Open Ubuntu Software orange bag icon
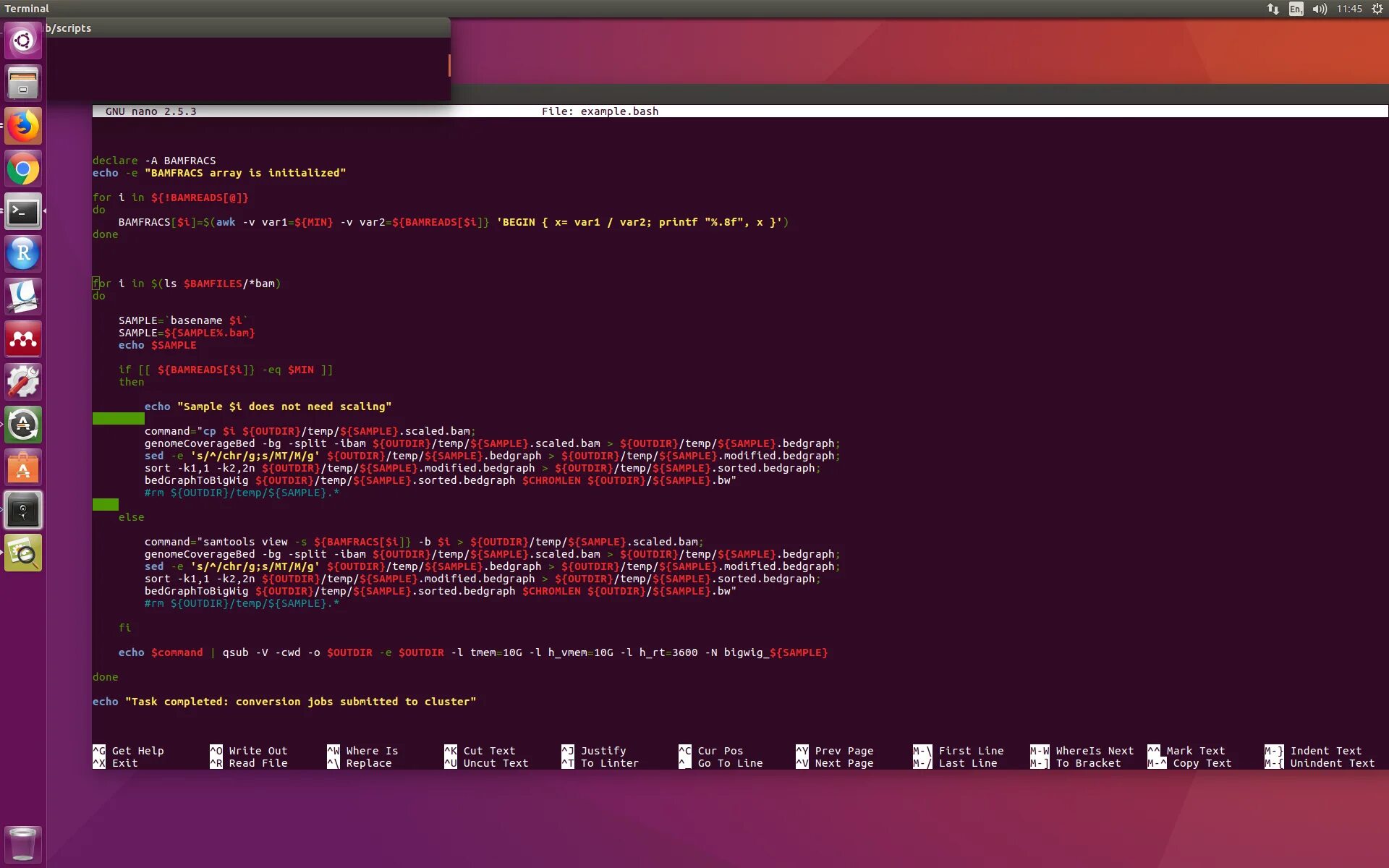Image resolution: width=1389 pixels, height=868 pixels. click(x=23, y=468)
